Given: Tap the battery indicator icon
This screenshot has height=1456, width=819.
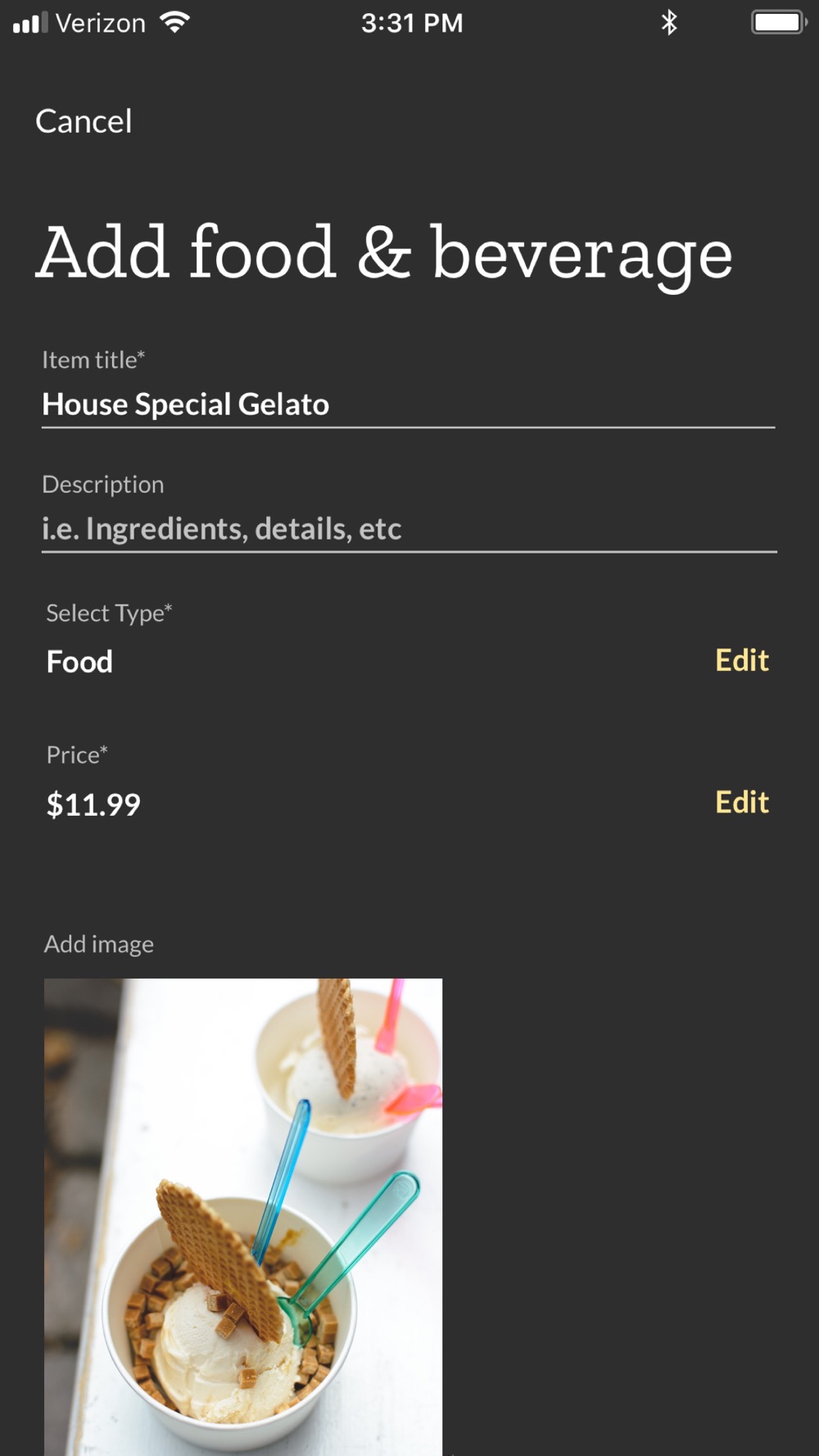Looking at the screenshot, I should (x=778, y=23).
